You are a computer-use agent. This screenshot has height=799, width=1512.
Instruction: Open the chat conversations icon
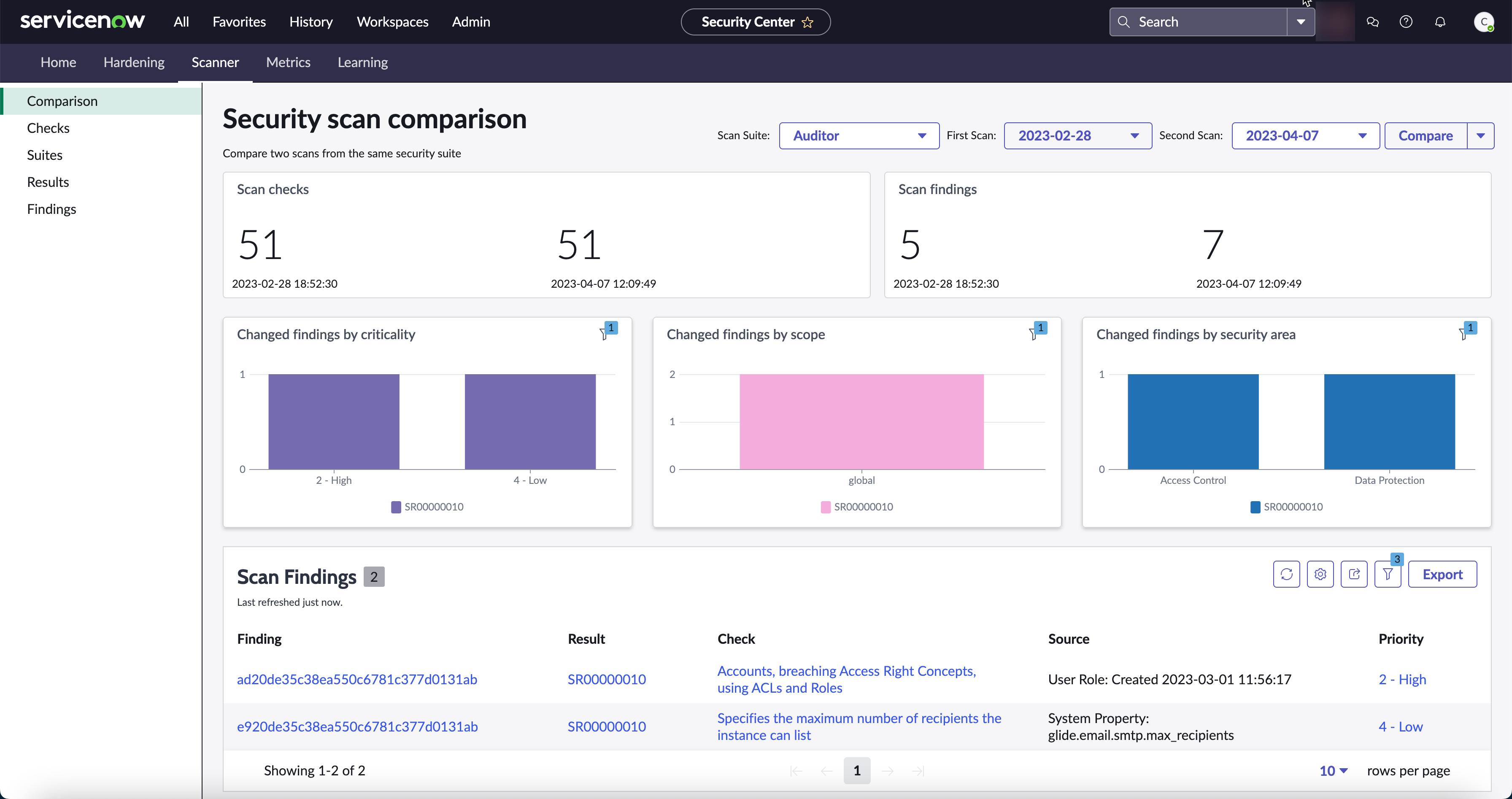click(x=1372, y=22)
